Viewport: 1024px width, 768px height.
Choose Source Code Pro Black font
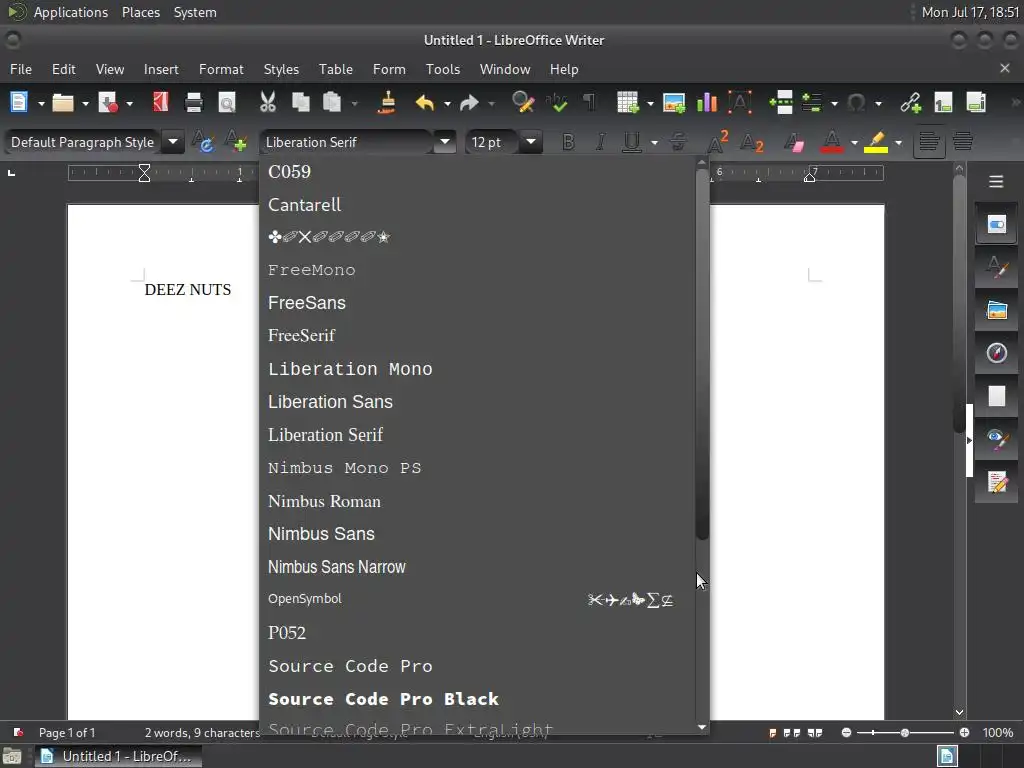477,699
